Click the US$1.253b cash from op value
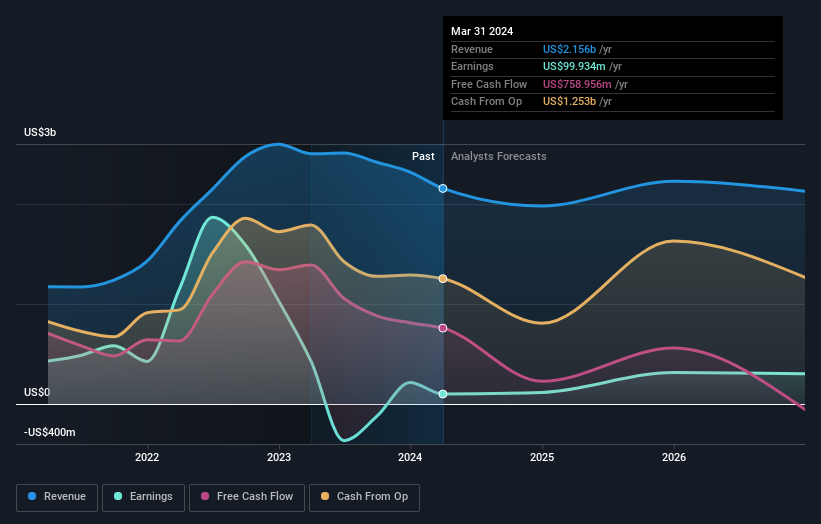821x524 pixels. 569,102
